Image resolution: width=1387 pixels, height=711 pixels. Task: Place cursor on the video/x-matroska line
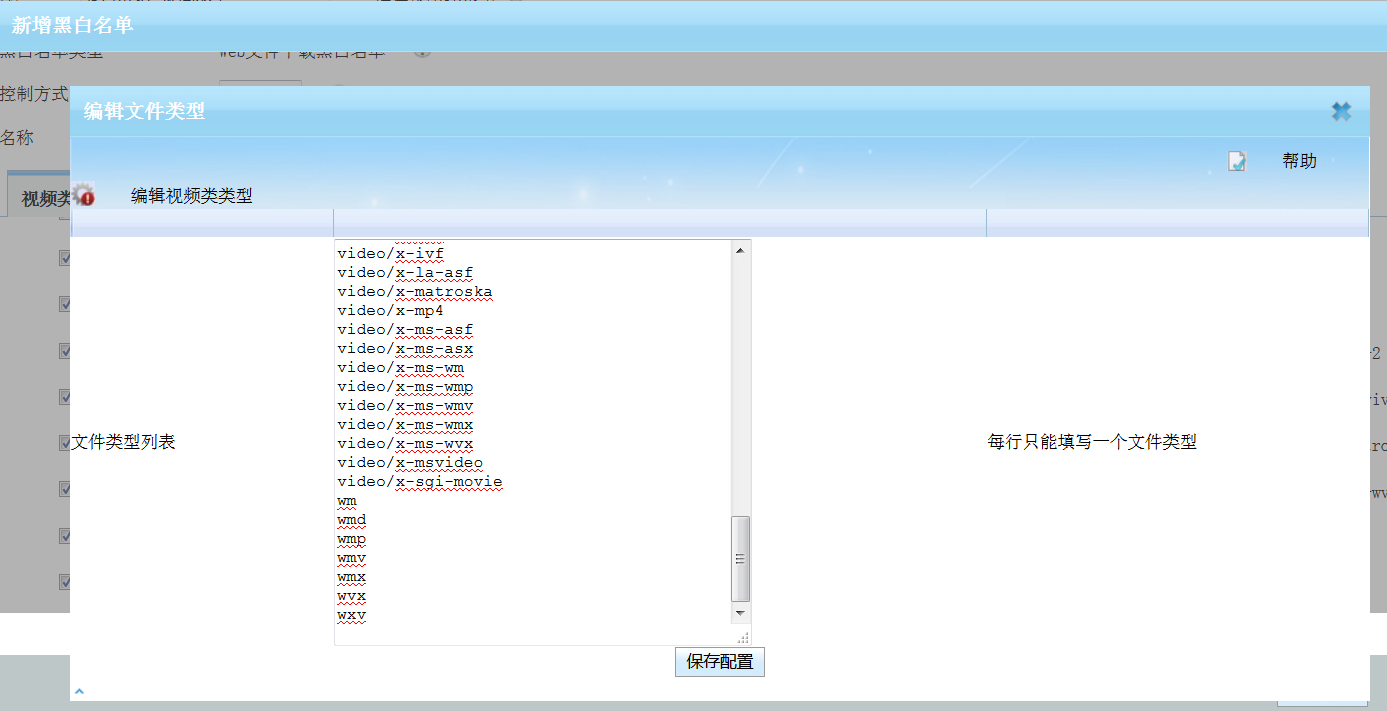[x=415, y=292]
